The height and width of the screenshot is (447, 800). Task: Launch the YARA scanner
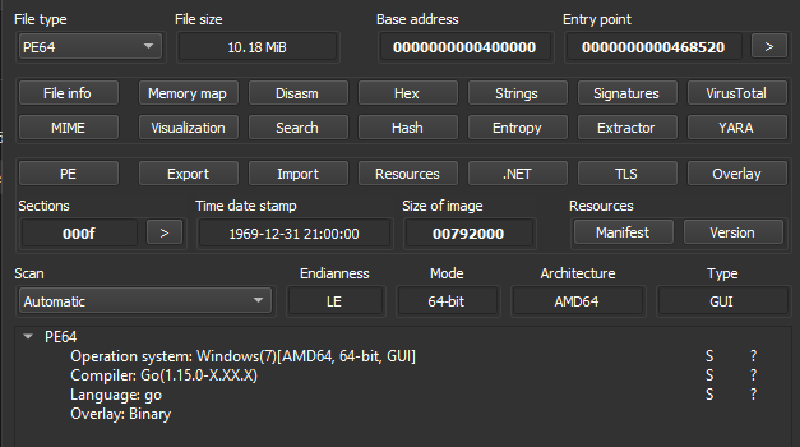click(x=736, y=127)
